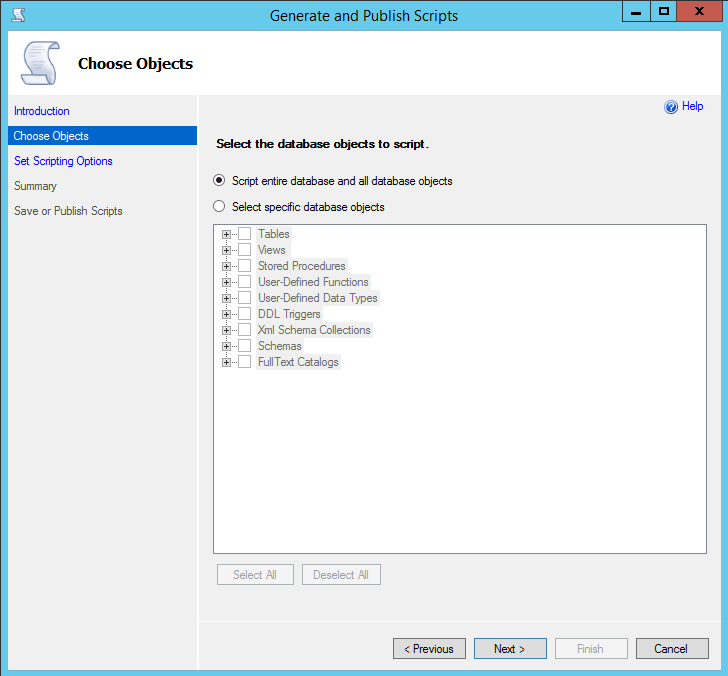Expand the Schemas tree node
This screenshot has width=728, height=676.
[226, 346]
